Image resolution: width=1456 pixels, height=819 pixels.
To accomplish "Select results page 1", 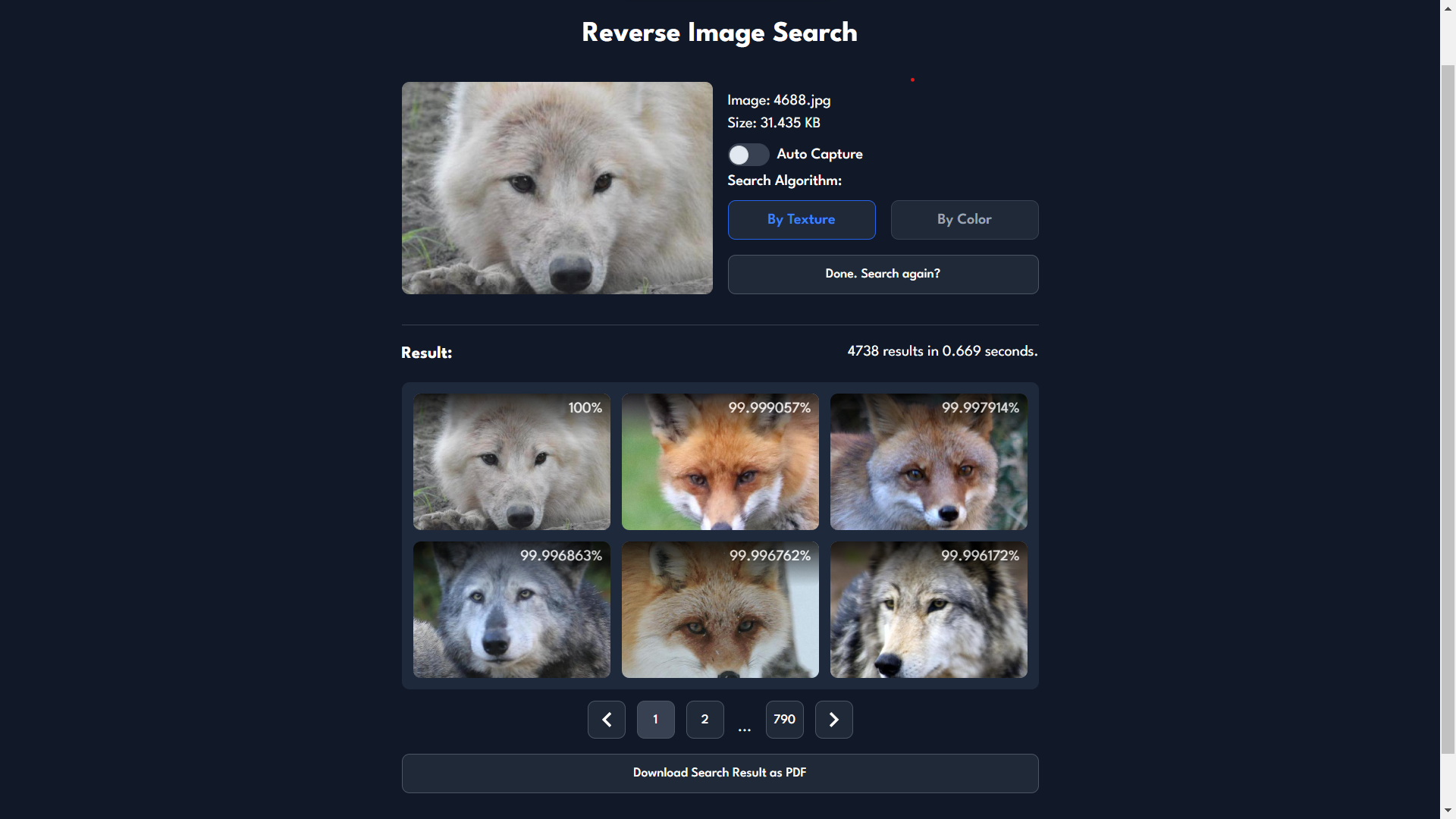I will point(655,720).
